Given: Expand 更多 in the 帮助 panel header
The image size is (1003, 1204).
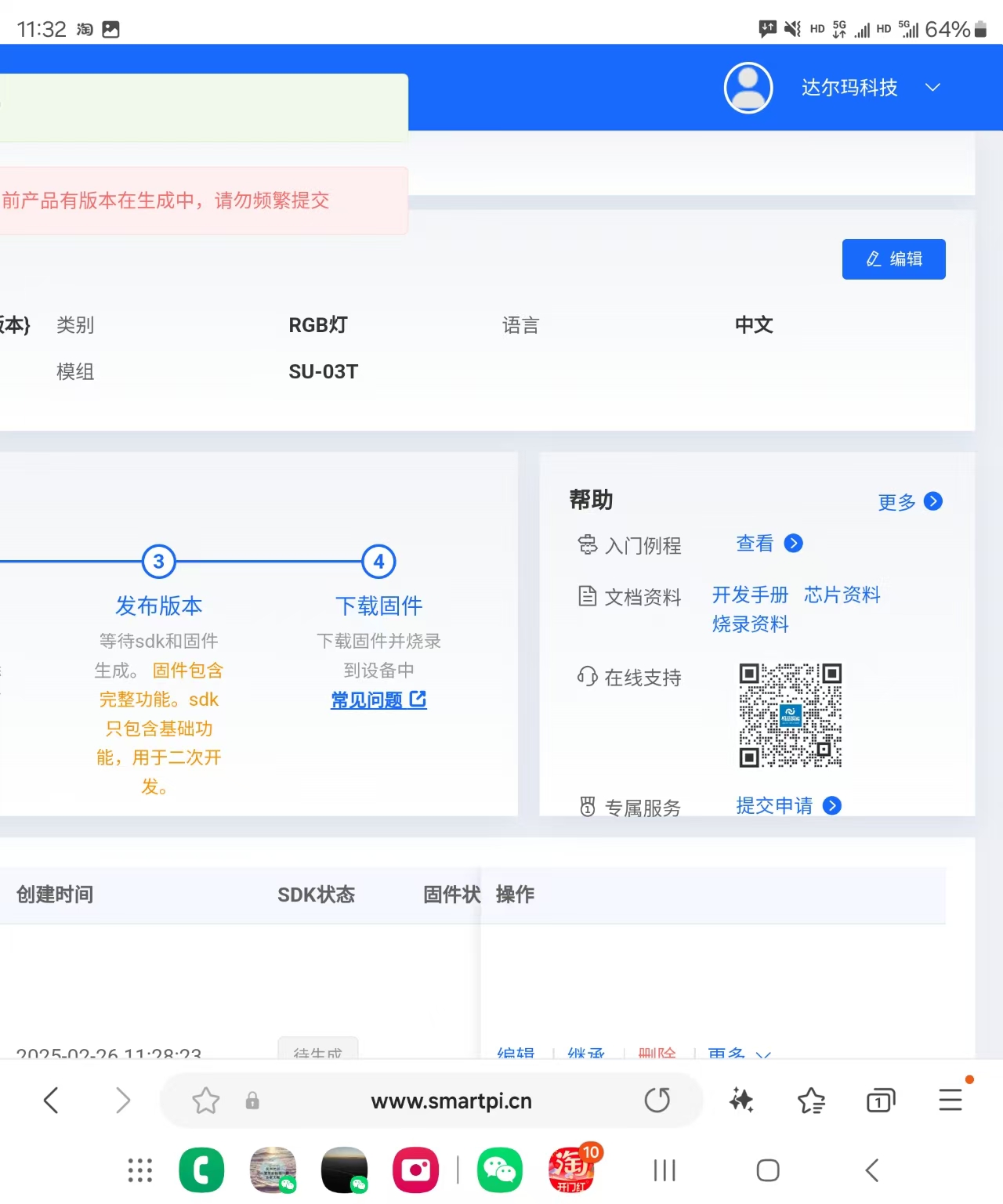Looking at the screenshot, I should (910, 502).
